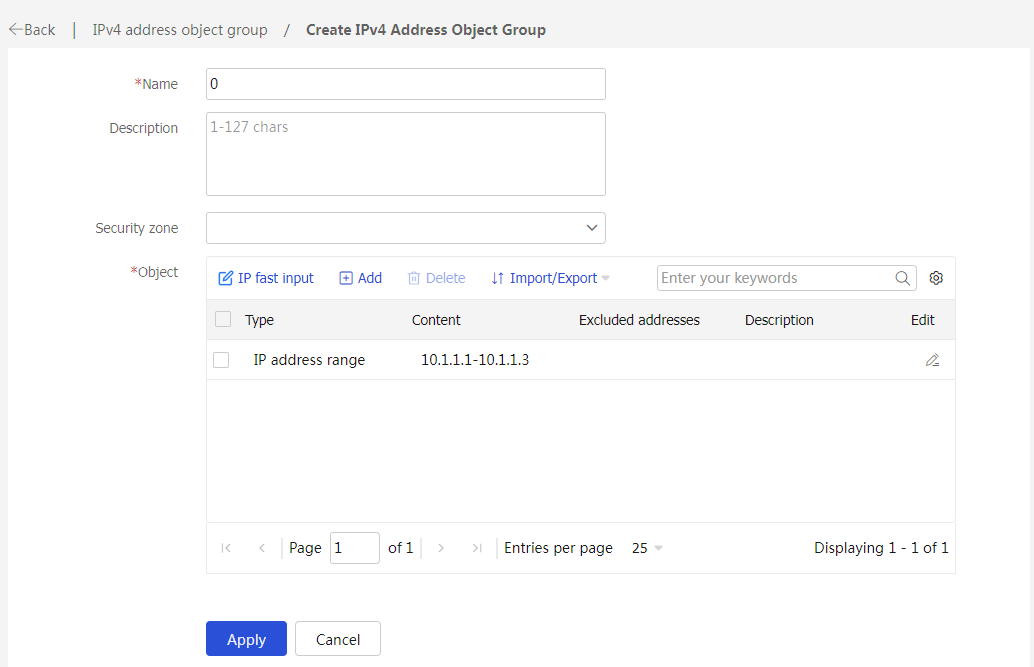Click the Apply button
This screenshot has height=667, width=1034.
(246, 639)
